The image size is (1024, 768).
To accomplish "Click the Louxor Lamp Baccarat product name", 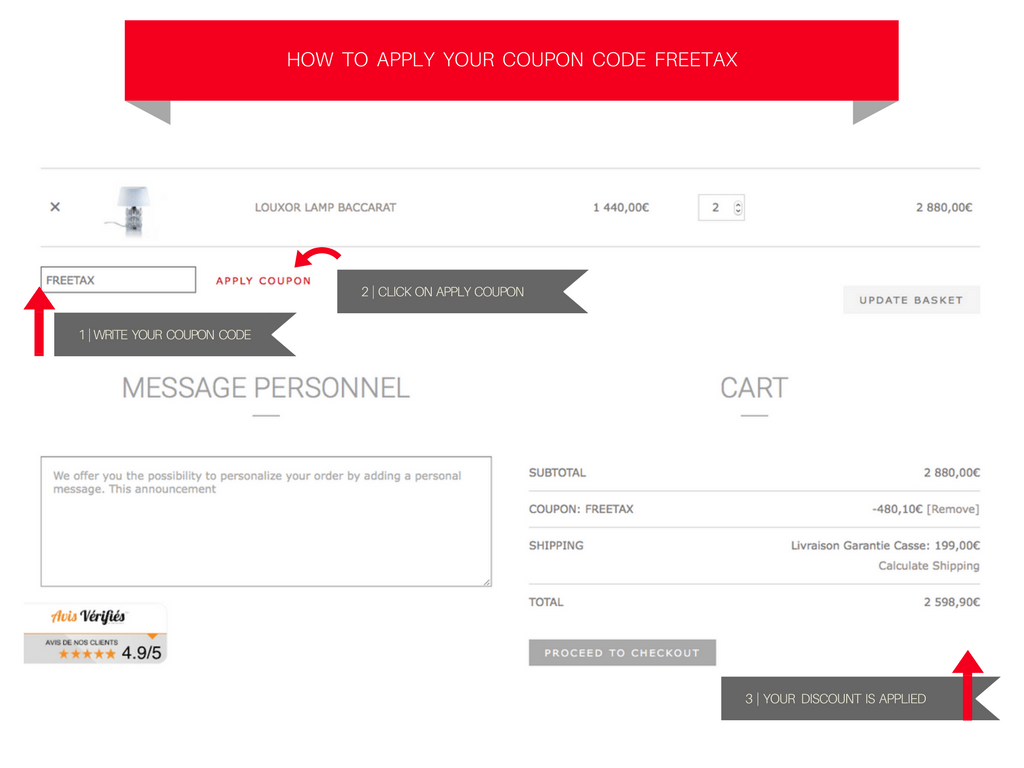I will [325, 208].
